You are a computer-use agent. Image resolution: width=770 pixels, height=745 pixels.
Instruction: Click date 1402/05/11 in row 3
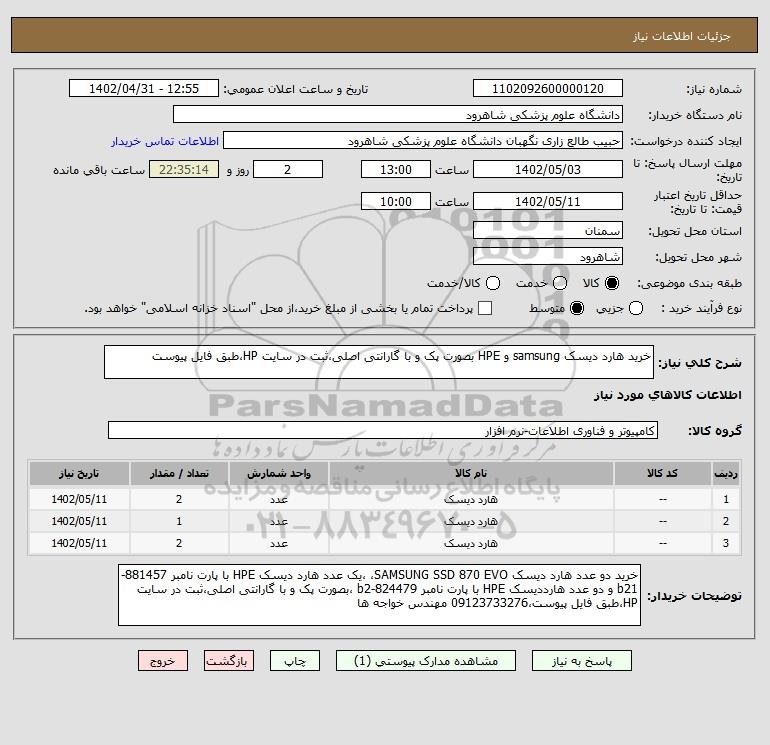pos(79,544)
